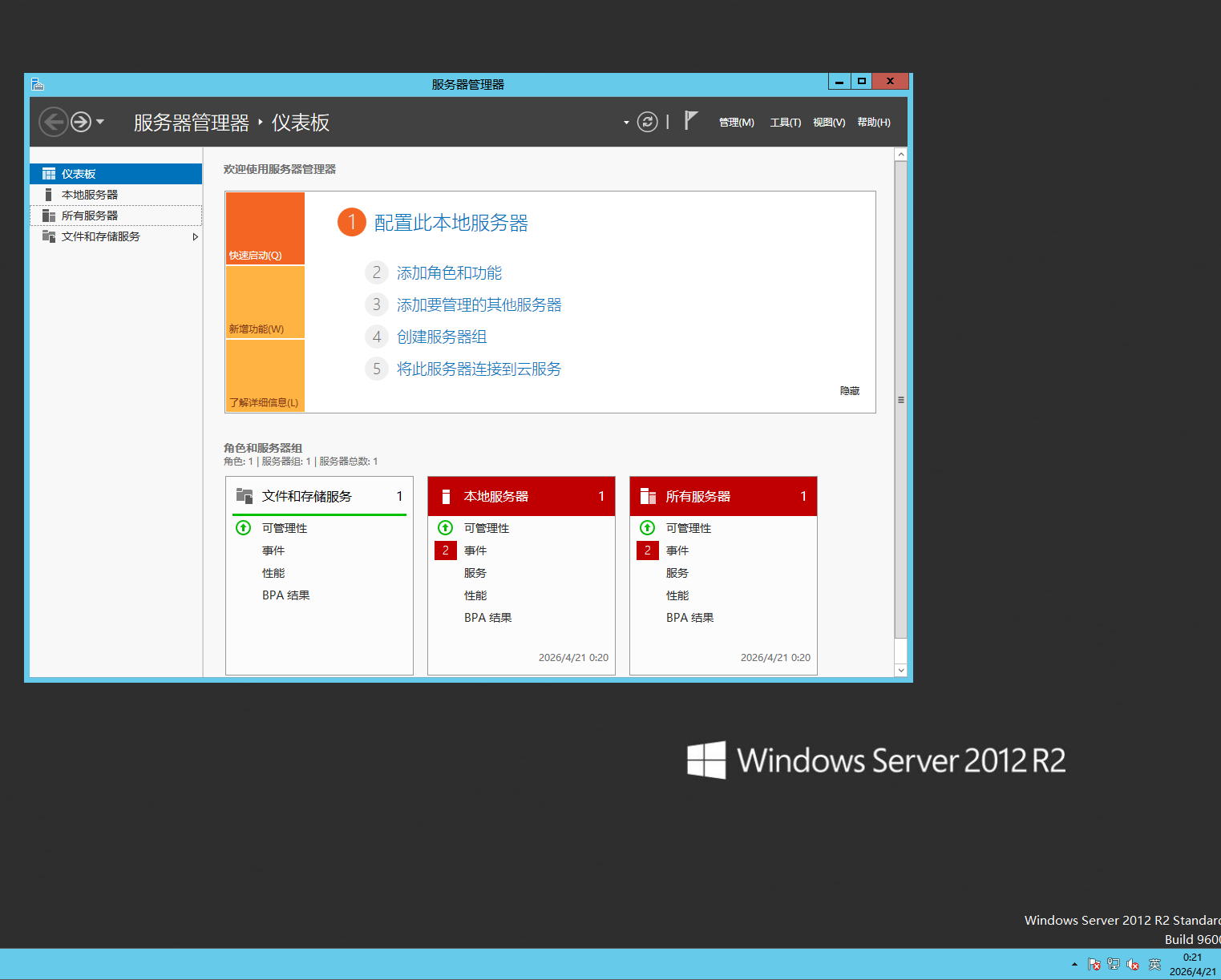Screen dimensions: 1221x980
Task: Open 配置此本地服务器 link
Action: pyautogui.click(x=451, y=223)
